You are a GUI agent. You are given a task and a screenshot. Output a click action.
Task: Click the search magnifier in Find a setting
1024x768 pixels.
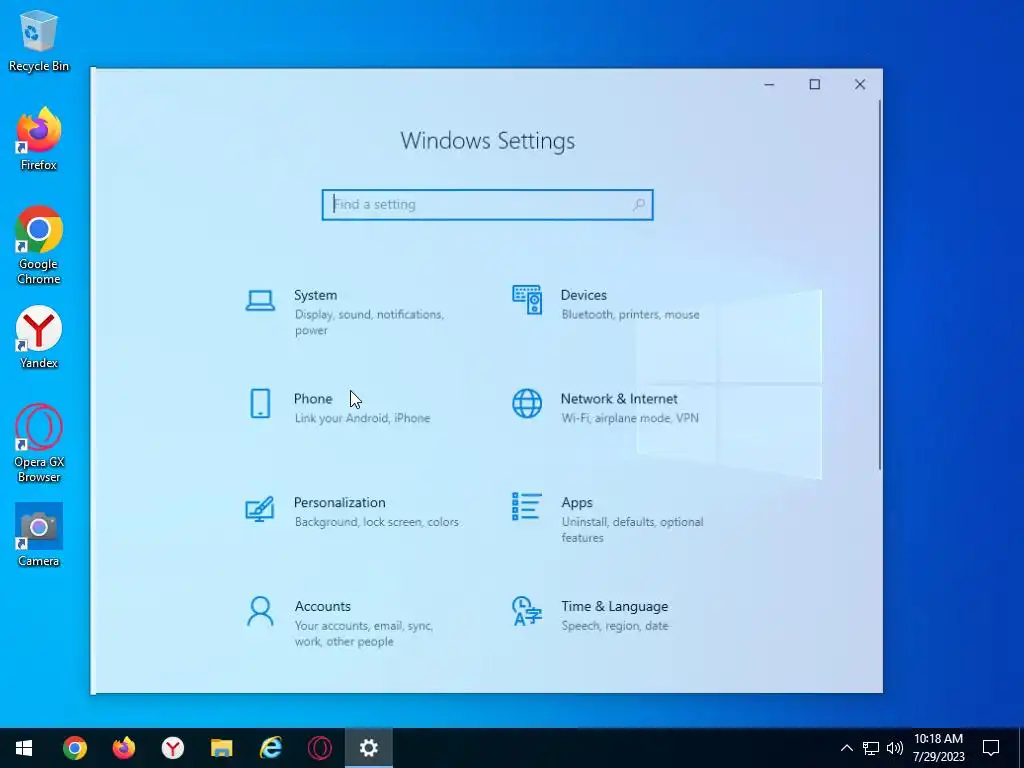click(x=639, y=204)
